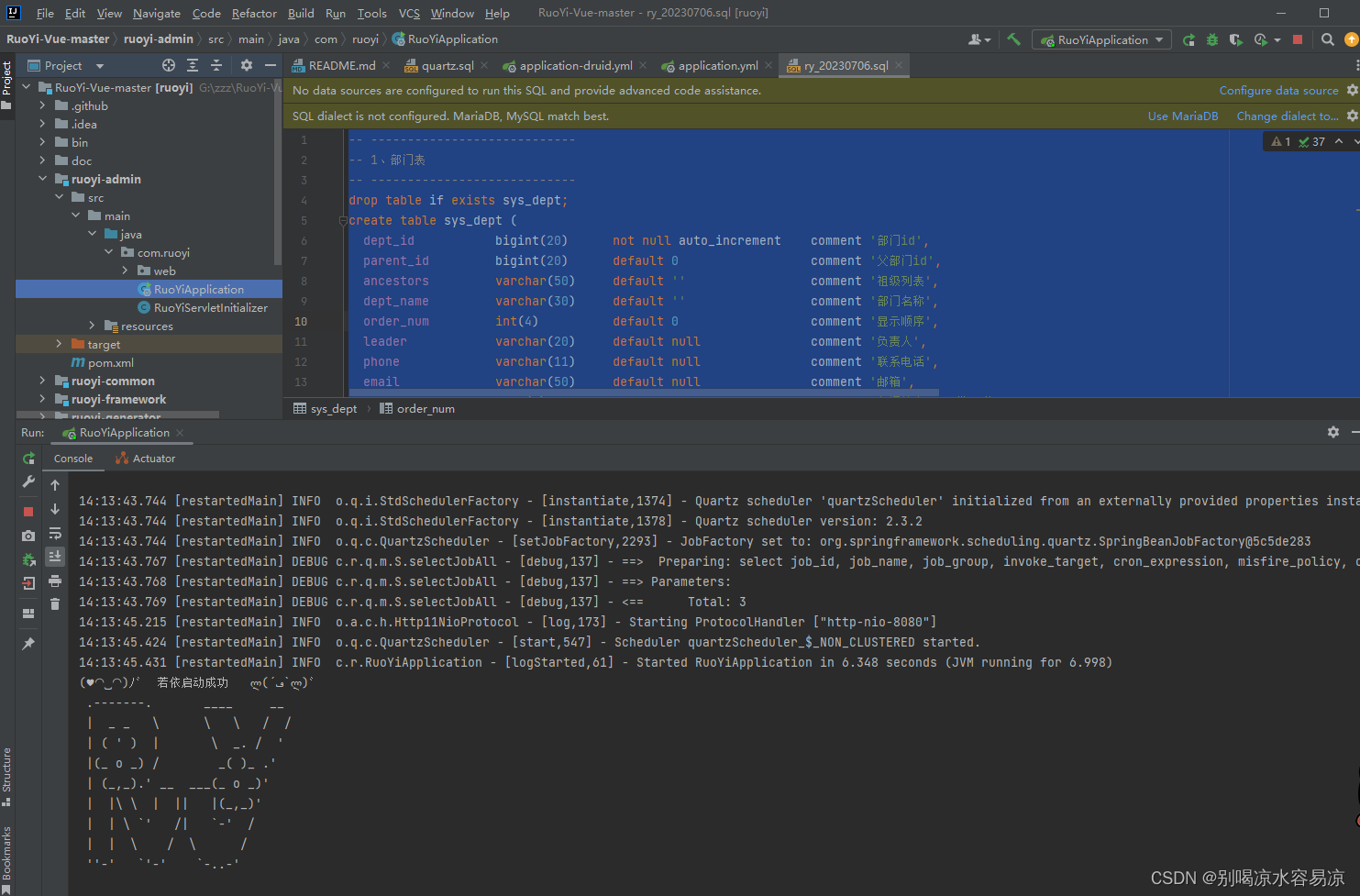
Task: Open the VCS menu
Action: (409, 13)
